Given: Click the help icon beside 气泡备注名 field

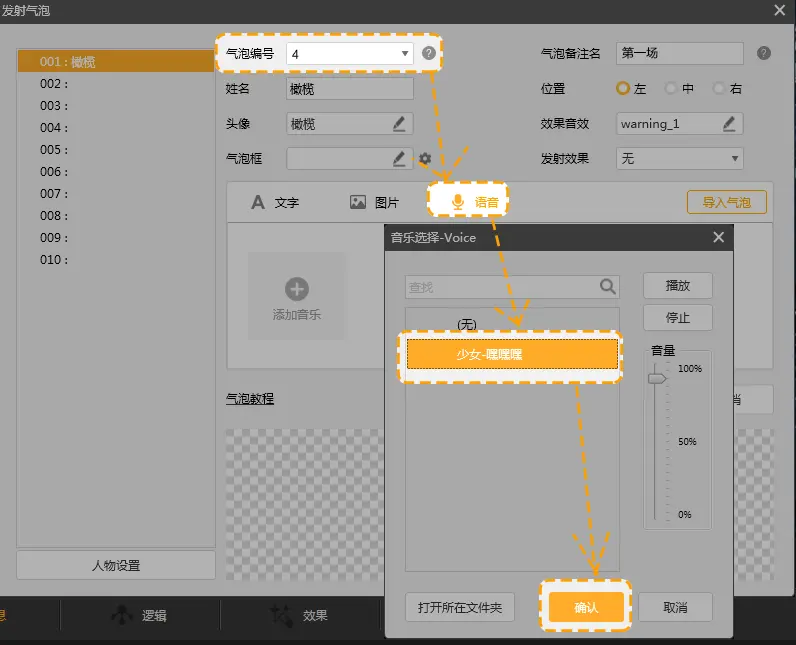Looking at the screenshot, I should point(764,54).
